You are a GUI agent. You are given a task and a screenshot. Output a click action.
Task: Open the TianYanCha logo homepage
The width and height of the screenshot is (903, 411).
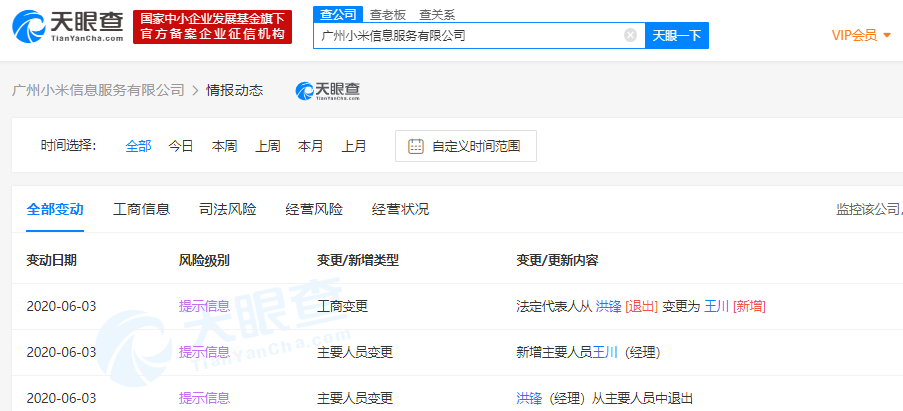(x=69, y=26)
